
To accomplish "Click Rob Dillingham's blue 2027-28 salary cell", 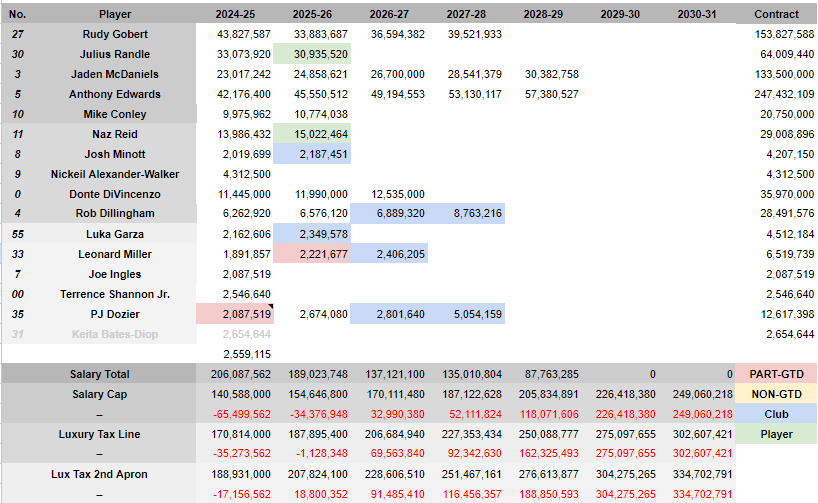I will point(466,214).
